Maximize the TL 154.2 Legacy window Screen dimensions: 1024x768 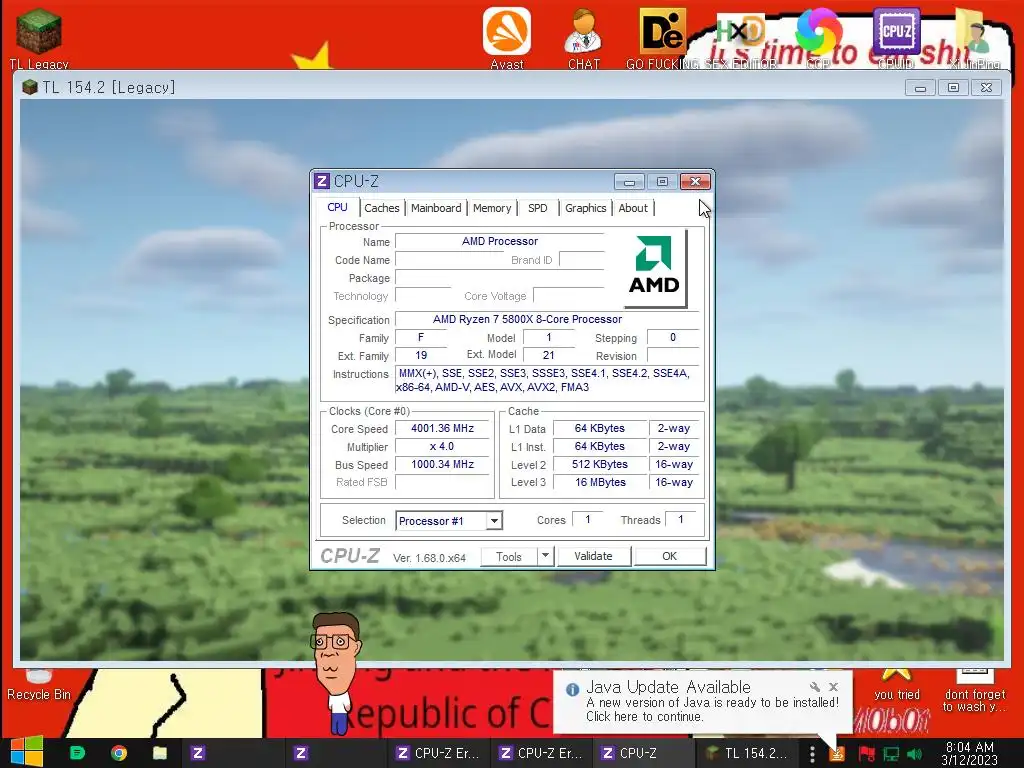click(x=953, y=88)
